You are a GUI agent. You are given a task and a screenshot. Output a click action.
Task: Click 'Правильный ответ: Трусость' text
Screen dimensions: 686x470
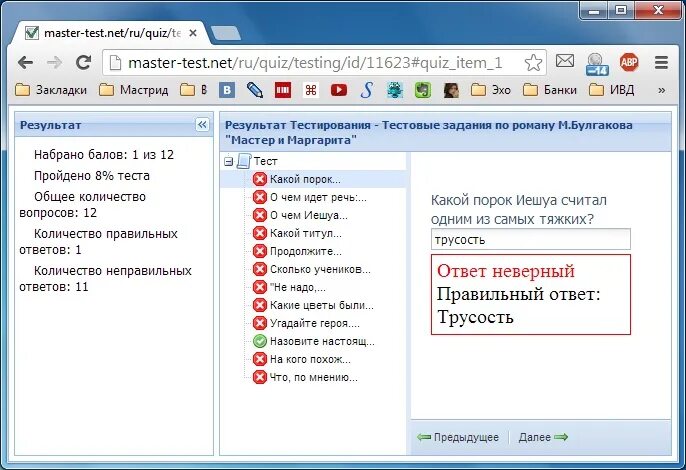point(518,305)
